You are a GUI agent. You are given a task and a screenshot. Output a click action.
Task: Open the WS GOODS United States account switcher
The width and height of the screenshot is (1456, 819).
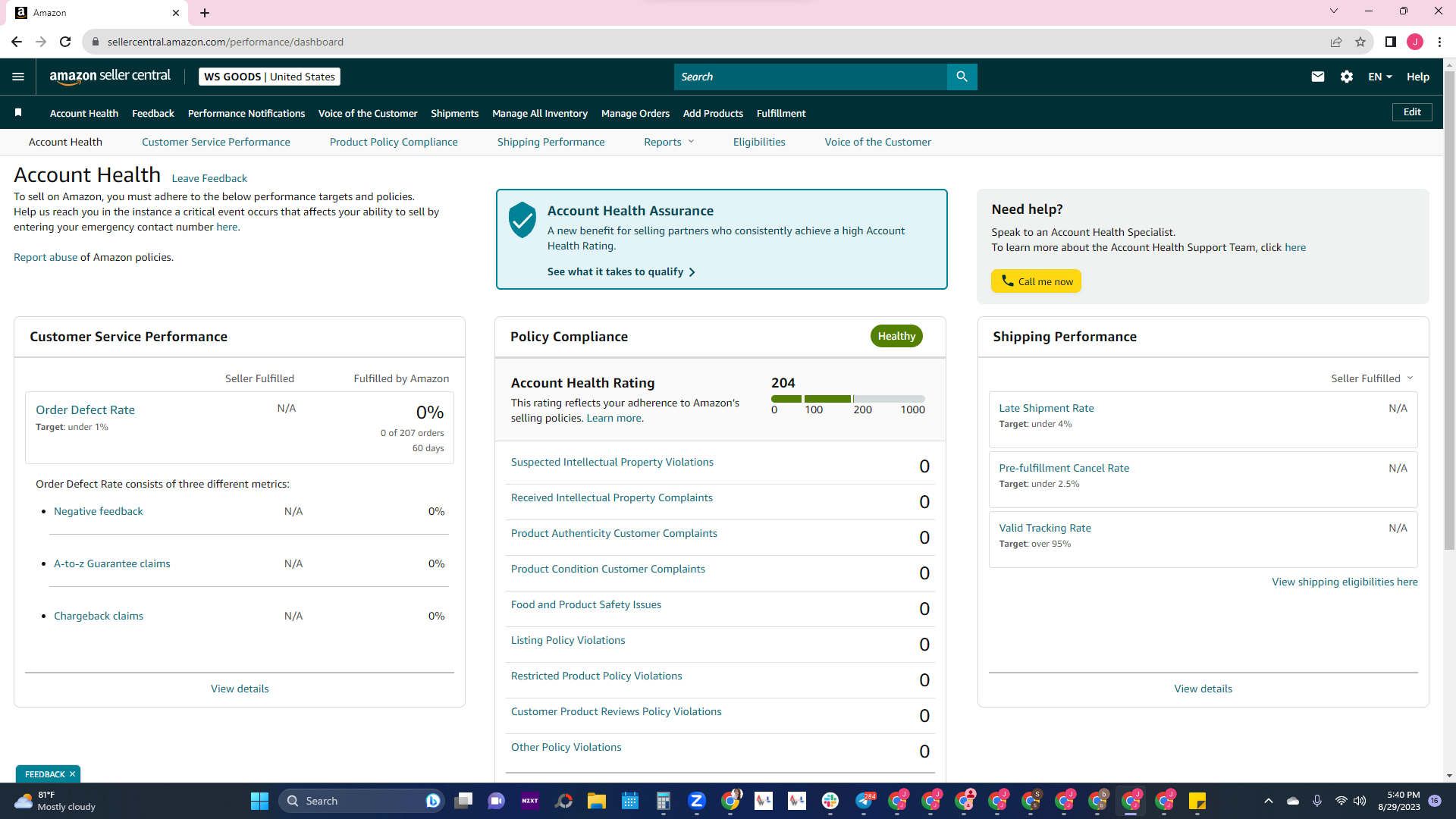269,77
